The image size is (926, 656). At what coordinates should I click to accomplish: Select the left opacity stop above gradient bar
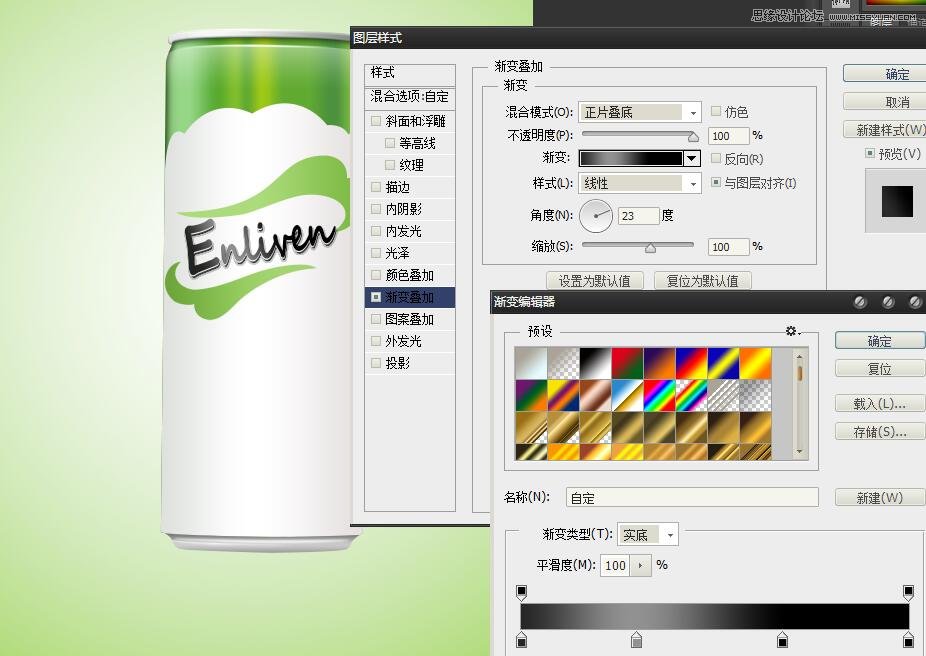point(521,592)
